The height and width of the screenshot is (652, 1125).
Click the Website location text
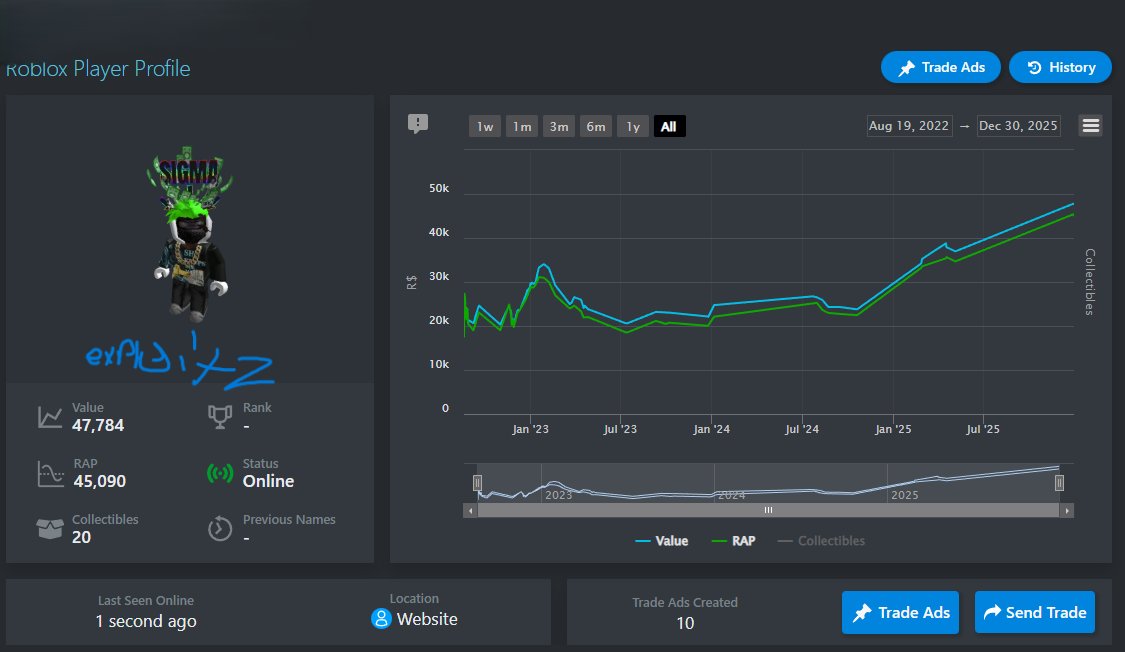[427, 619]
